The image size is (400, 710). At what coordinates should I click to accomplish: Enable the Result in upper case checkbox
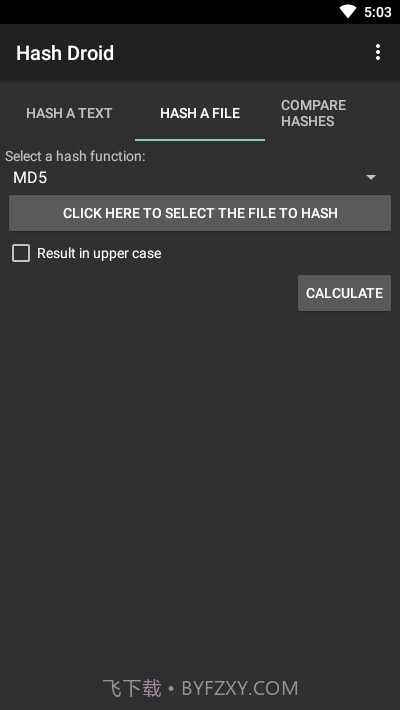[x=21, y=253]
